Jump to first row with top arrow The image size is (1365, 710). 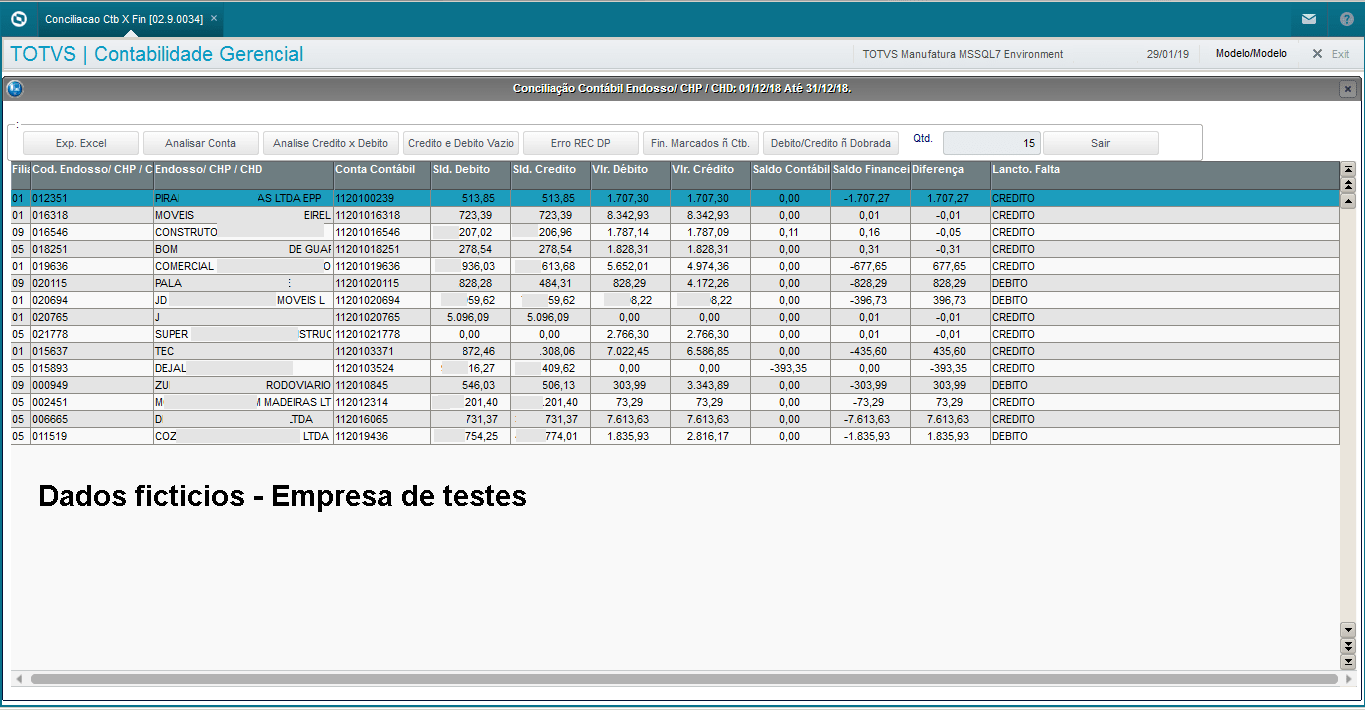click(x=1347, y=170)
